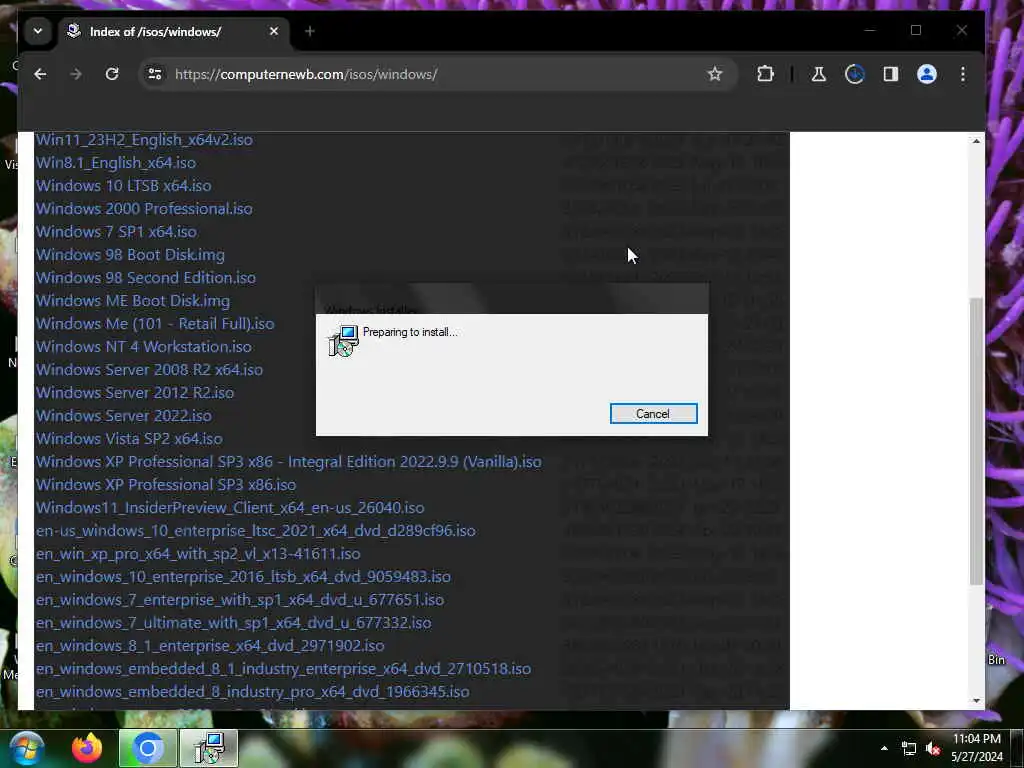Open Chrome Labs flask icon

click(818, 74)
